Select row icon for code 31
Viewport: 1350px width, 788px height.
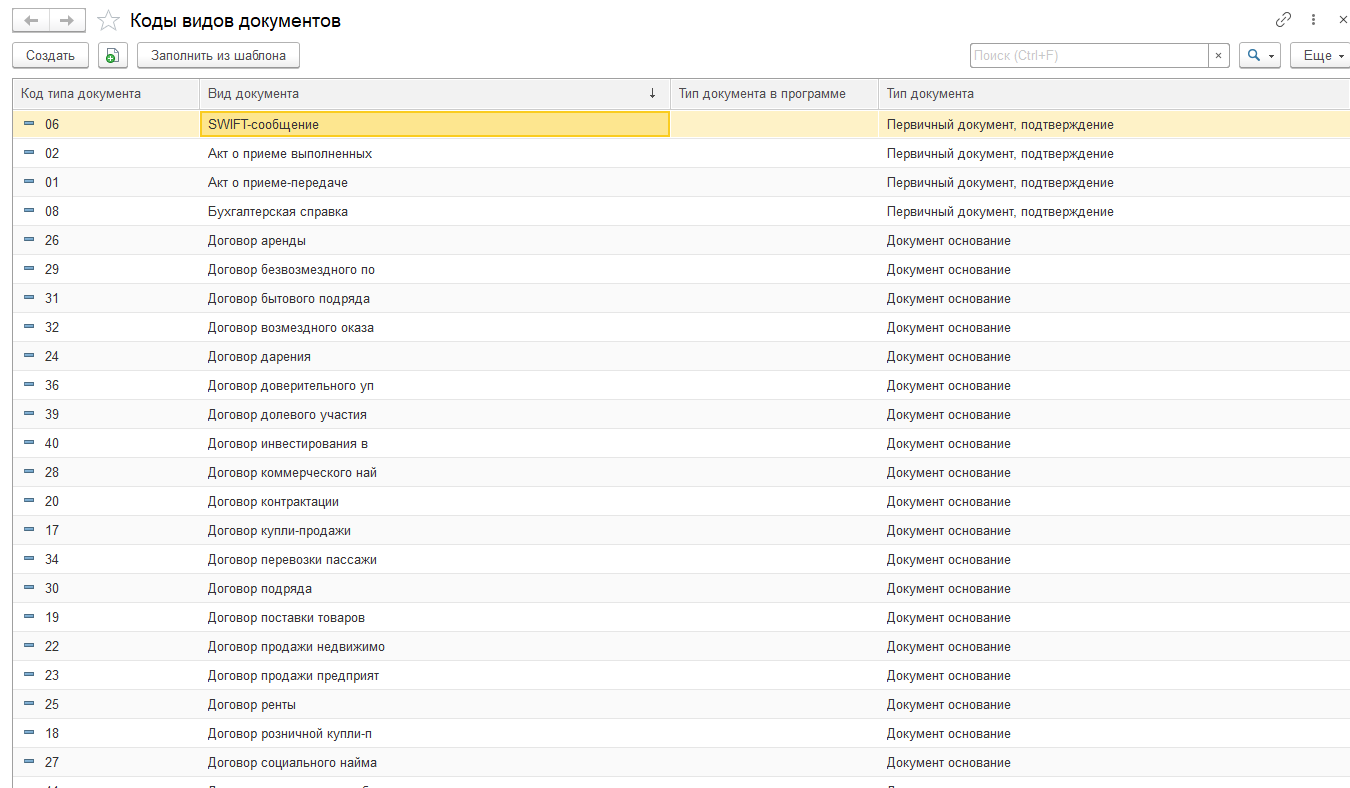click(x=28, y=298)
